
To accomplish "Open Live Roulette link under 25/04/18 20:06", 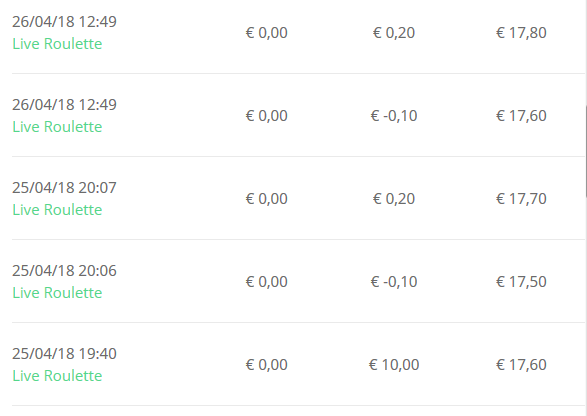I will click(57, 293).
